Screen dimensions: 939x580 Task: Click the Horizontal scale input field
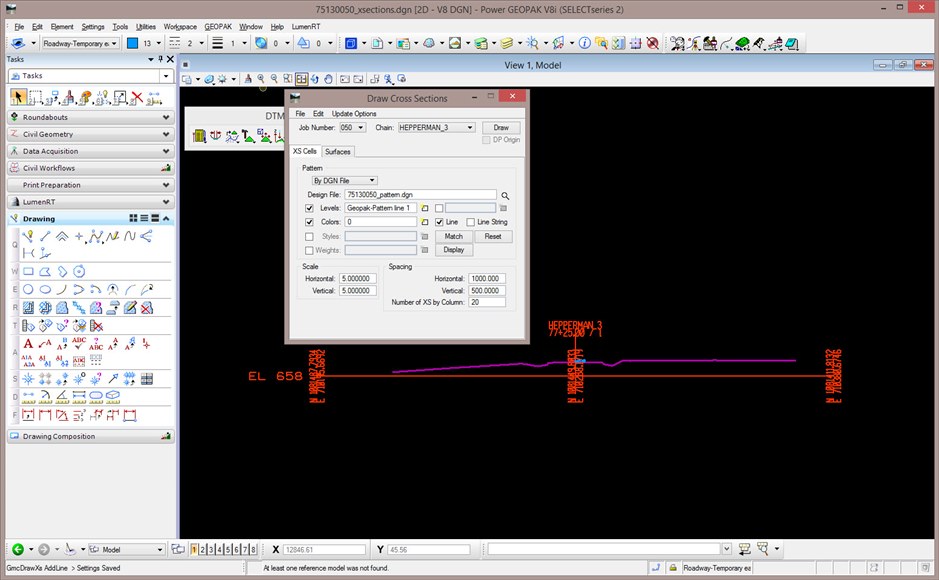pyautogui.click(x=358, y=278)
